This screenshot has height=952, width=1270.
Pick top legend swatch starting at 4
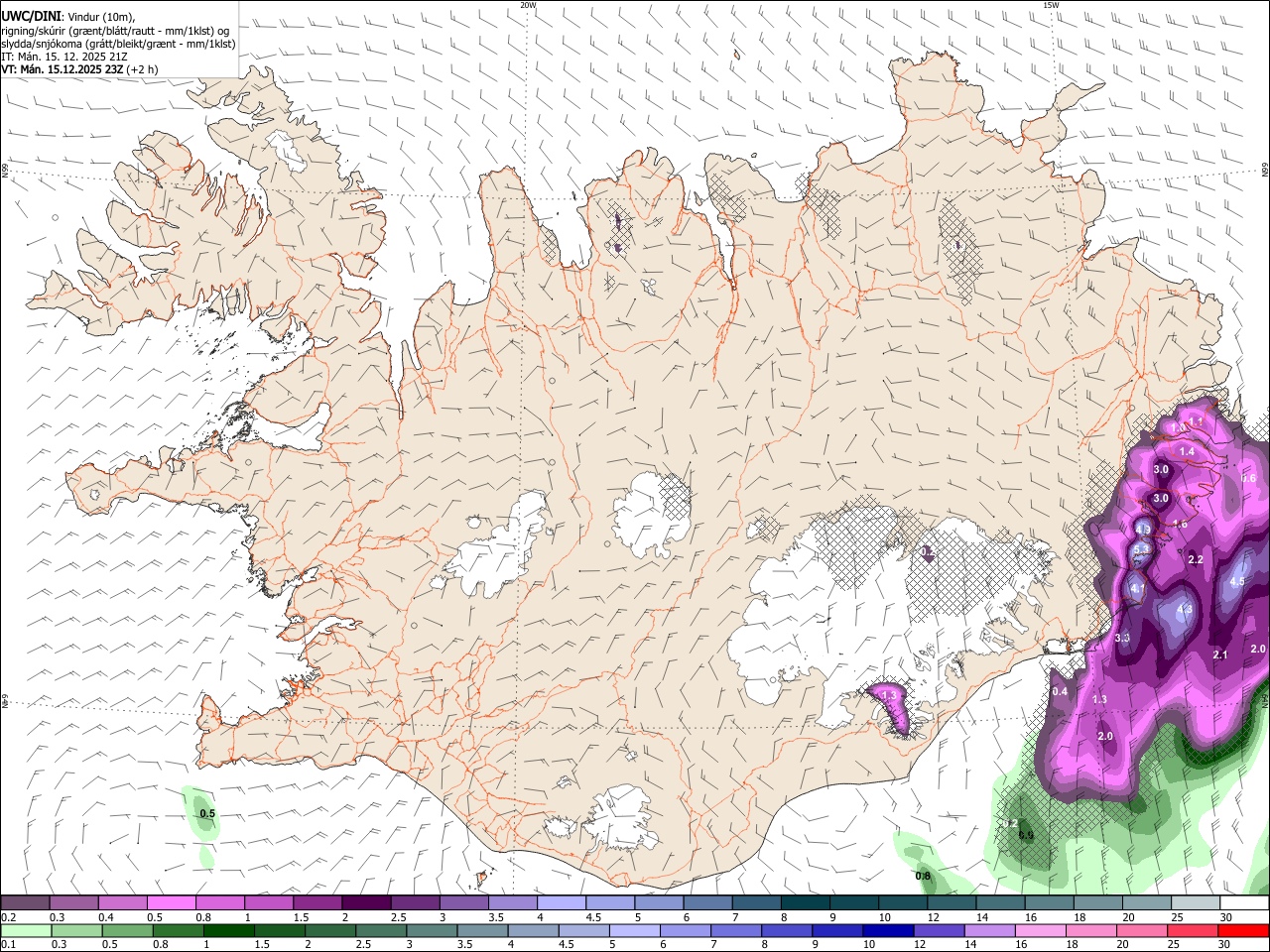pos(562,903)
